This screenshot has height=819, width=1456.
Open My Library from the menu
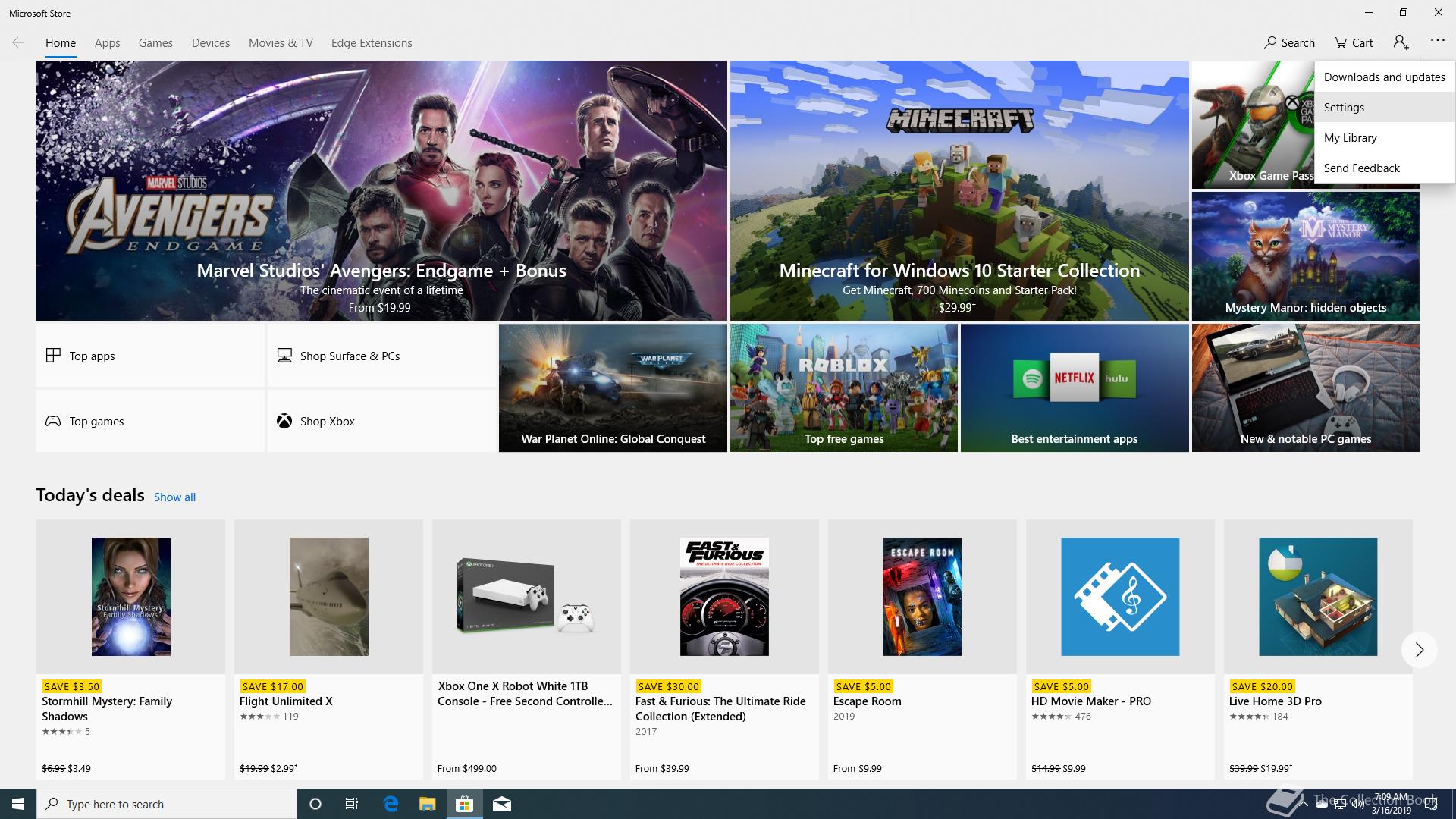point(1384,137)
